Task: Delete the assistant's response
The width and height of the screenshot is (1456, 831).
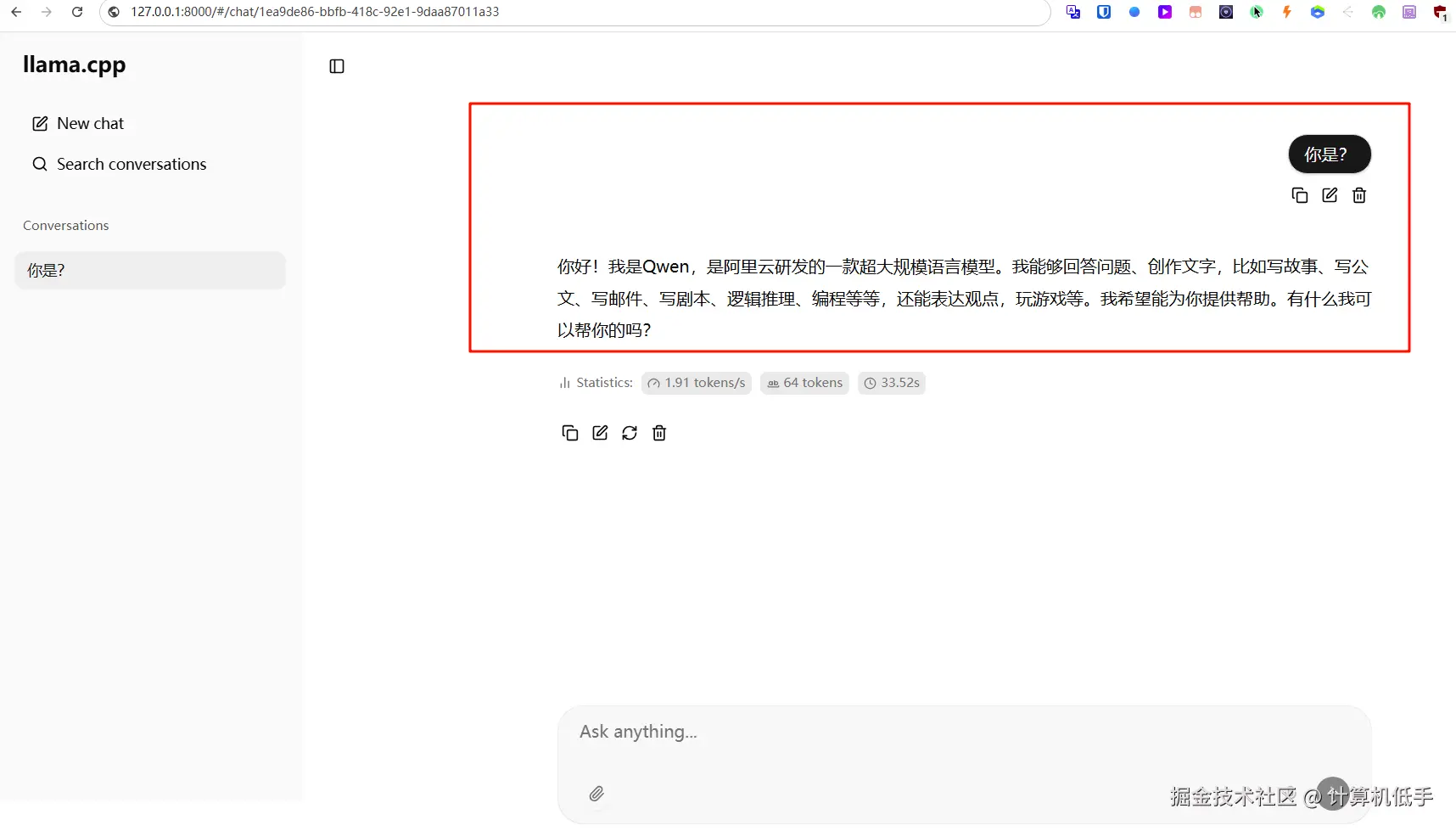Action: pyautogui.click(x=659, y=433)
